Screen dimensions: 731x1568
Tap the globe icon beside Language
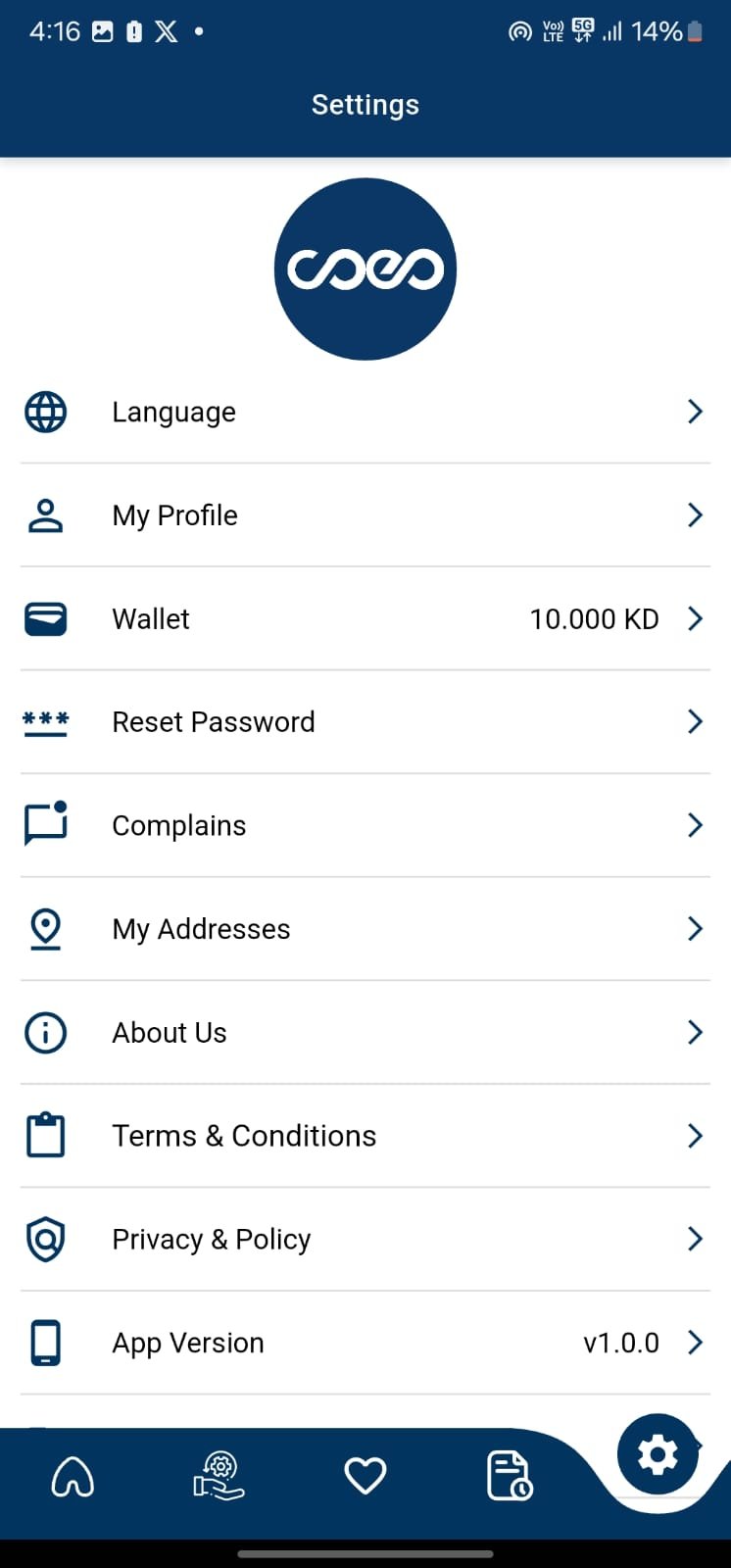pyautogui.click(x=45, y=413)
